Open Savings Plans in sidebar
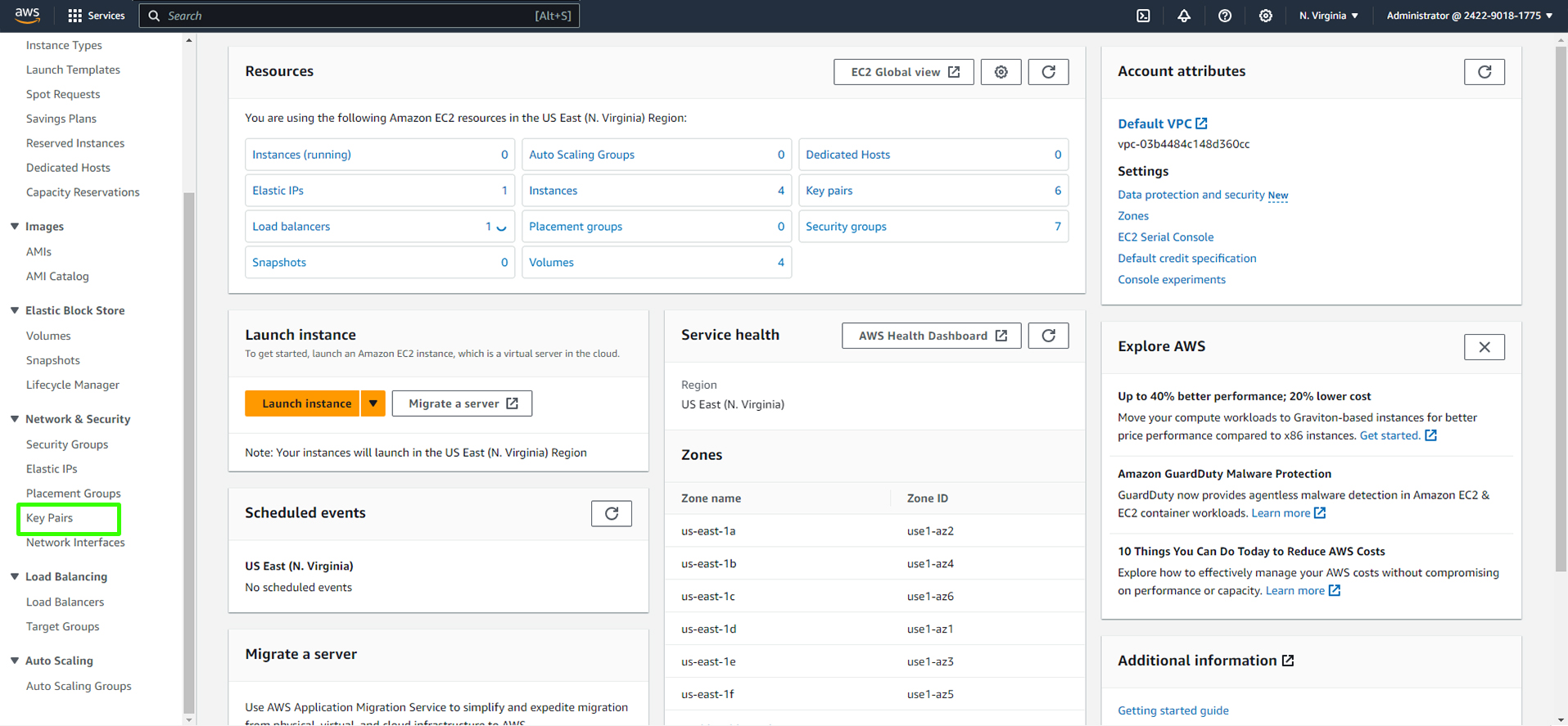1568x726 pixels. [61, 119]
